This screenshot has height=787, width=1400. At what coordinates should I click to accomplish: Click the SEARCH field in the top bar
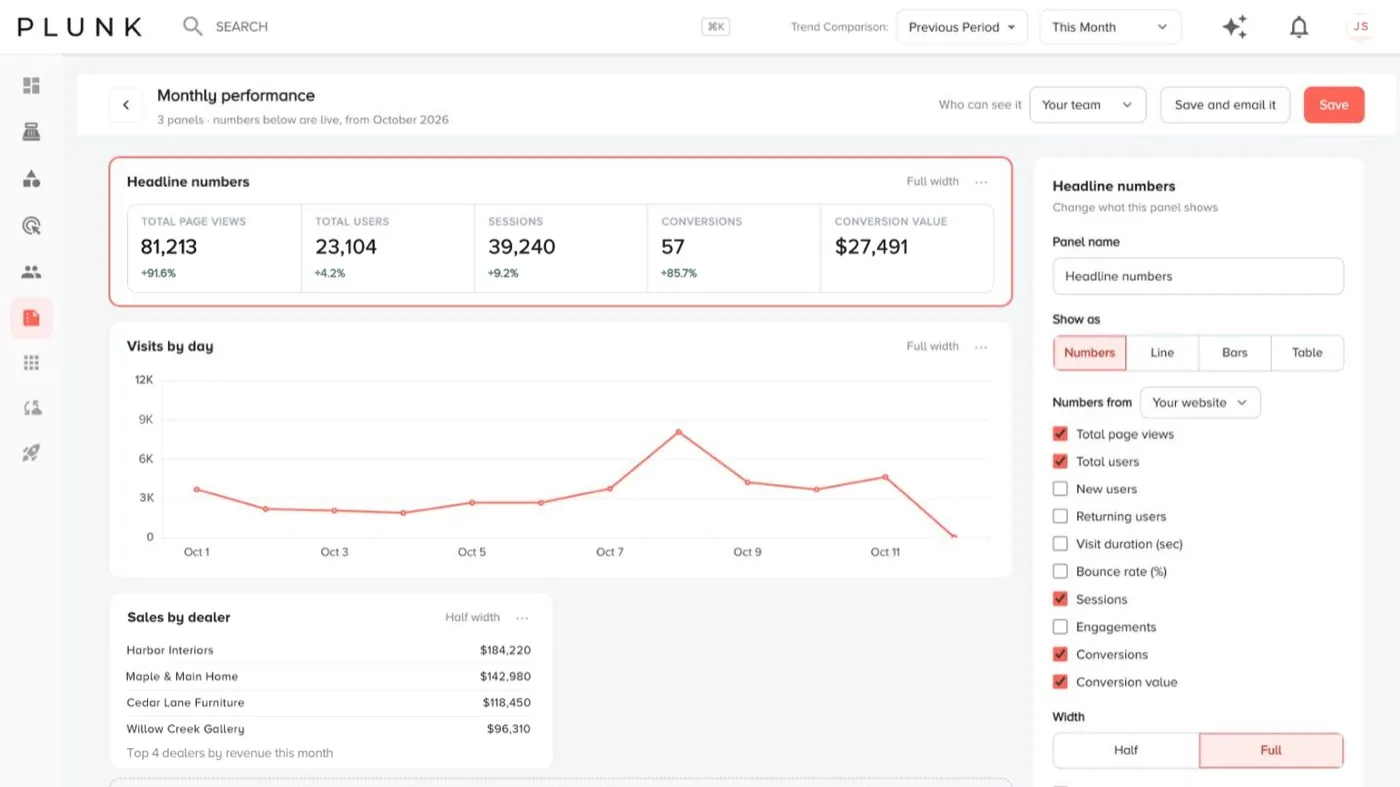pos(242,27)
